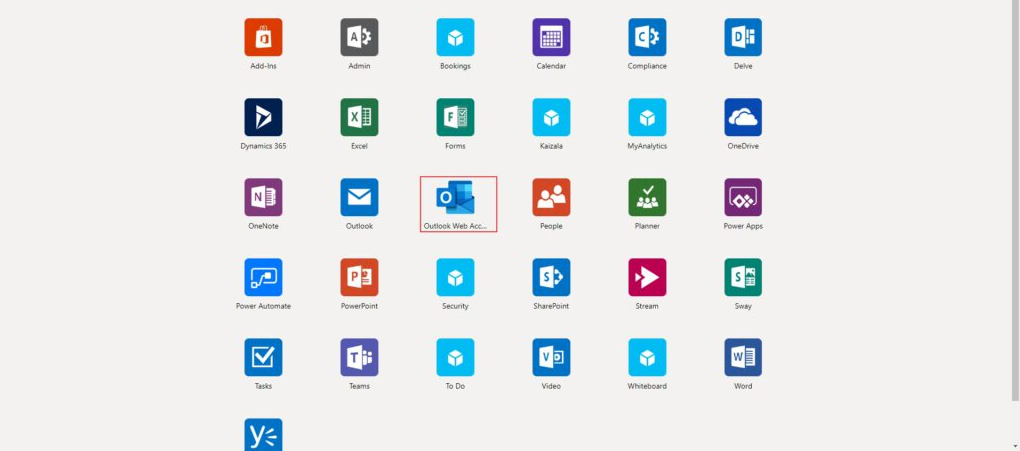1020x451 pixels.
Task: Open the Yammer app icon
Action: (x=263, y=435)
